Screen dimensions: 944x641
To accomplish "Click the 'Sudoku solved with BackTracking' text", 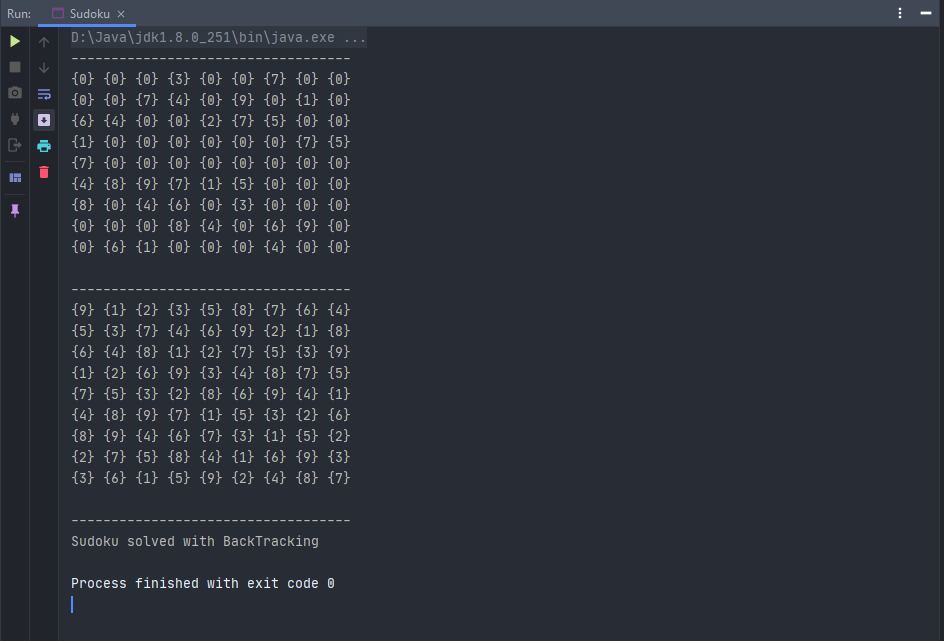I will 194,541.
